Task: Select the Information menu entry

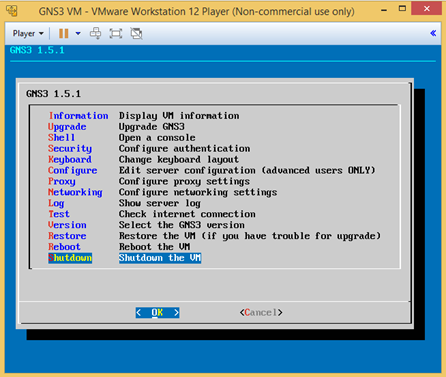Action: click(x=79, y=116)
